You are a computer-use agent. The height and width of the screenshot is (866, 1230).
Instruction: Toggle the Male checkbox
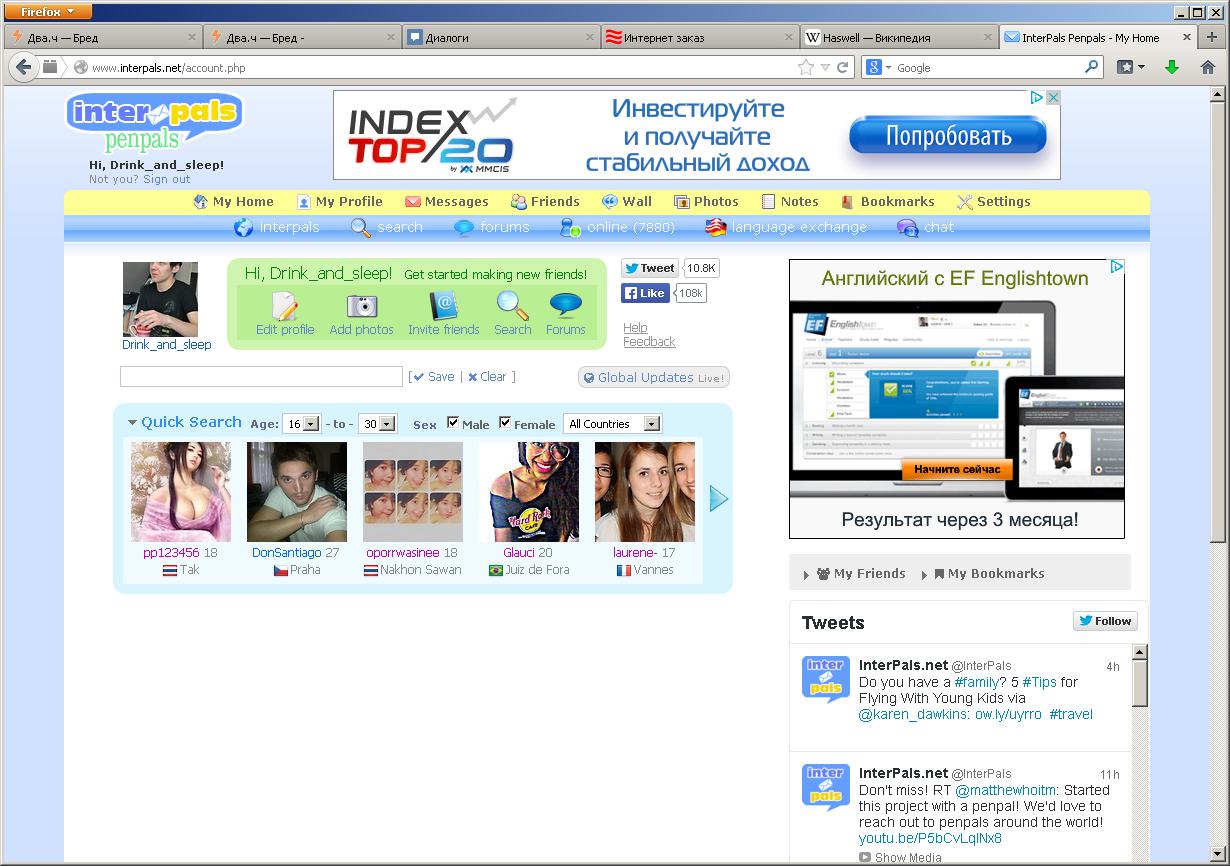click(453, 423)
